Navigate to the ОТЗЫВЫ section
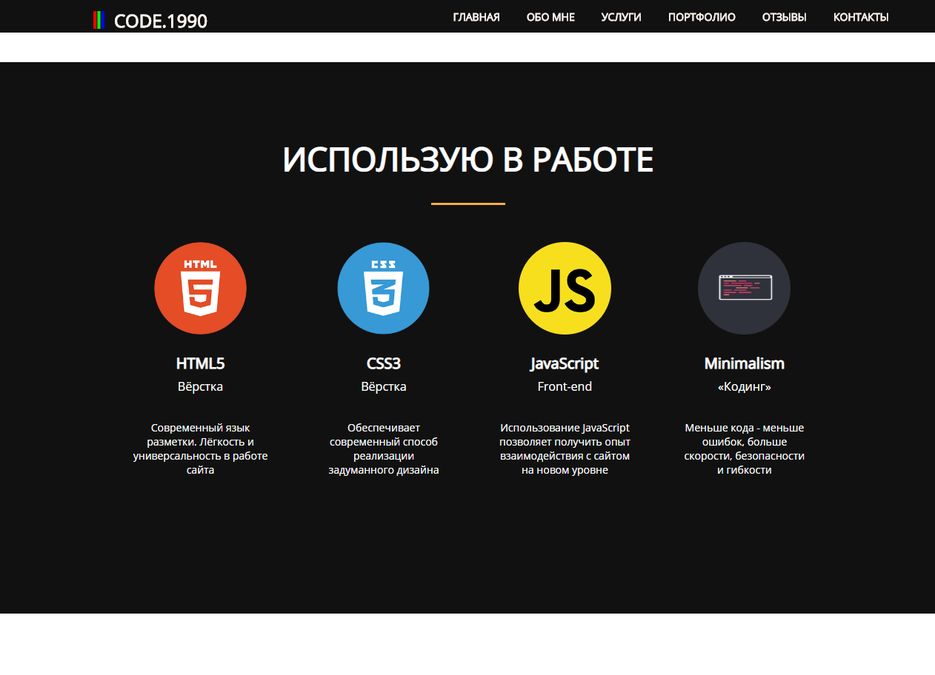Viewport: 935px width, 675px height. 784,17
